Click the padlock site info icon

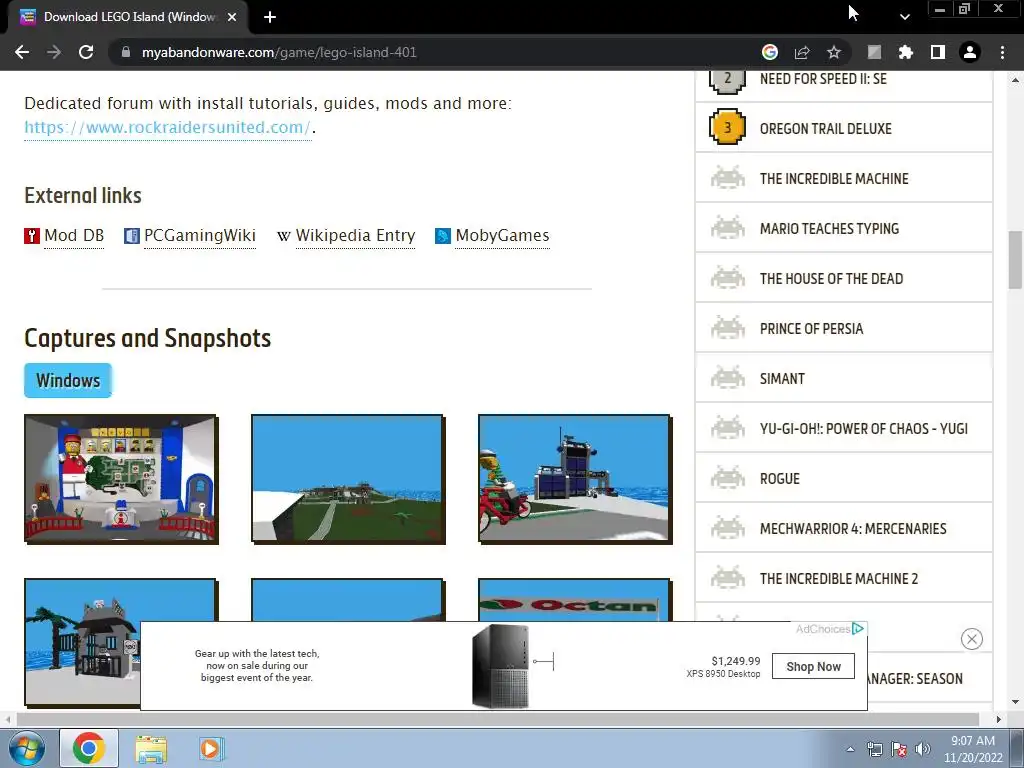pyautogui.click(x=126, y=52)
